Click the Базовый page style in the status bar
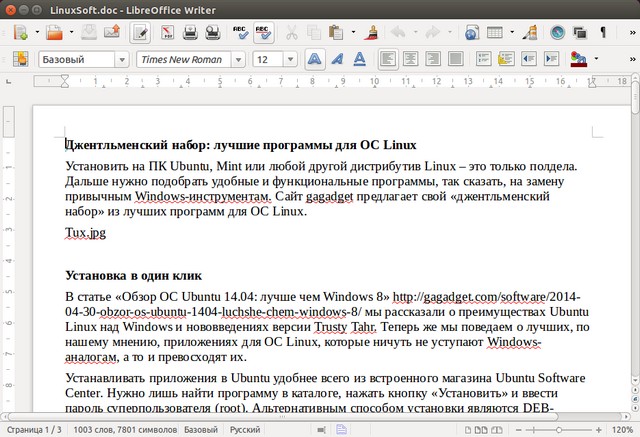The width and height of the screenshot is (640, 437). point(201,430)
